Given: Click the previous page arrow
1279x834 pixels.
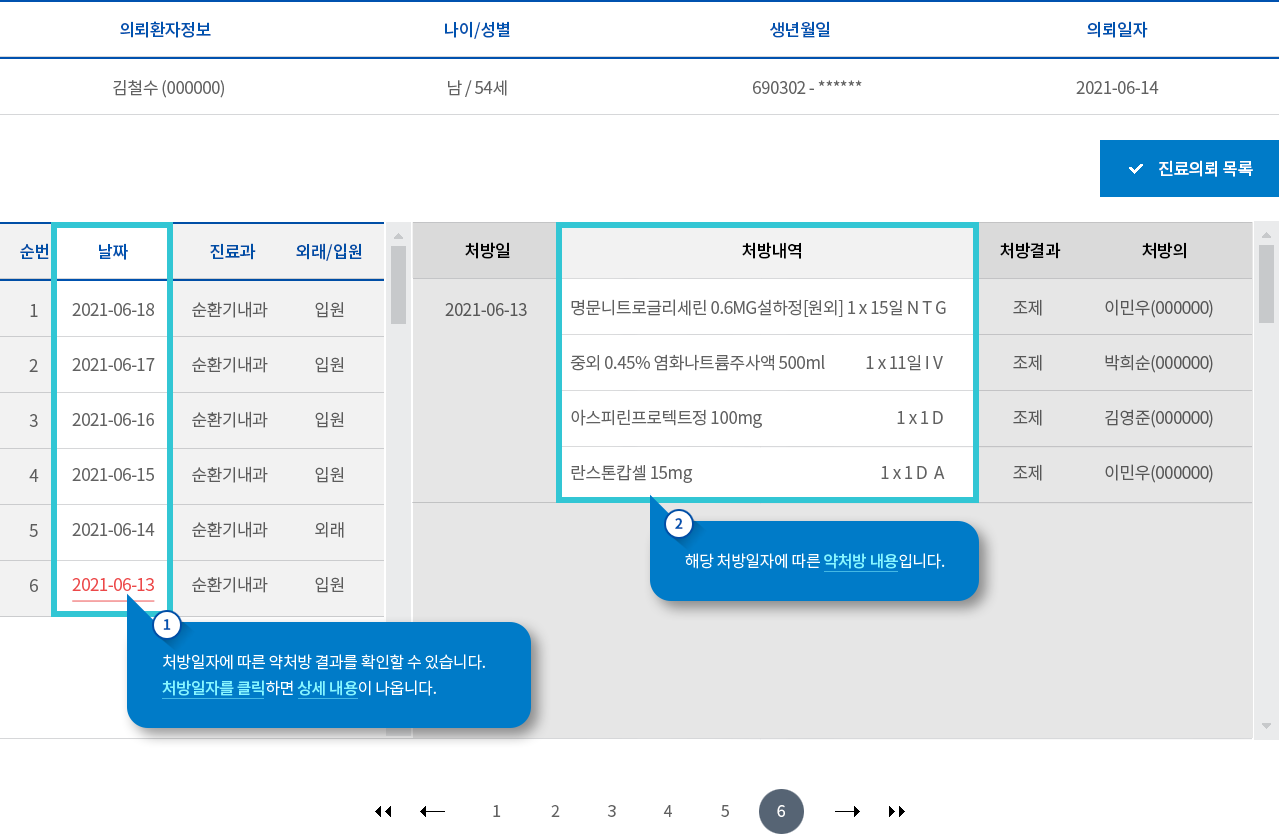Looking at the screenshot, I should click(x=432, y=811).
